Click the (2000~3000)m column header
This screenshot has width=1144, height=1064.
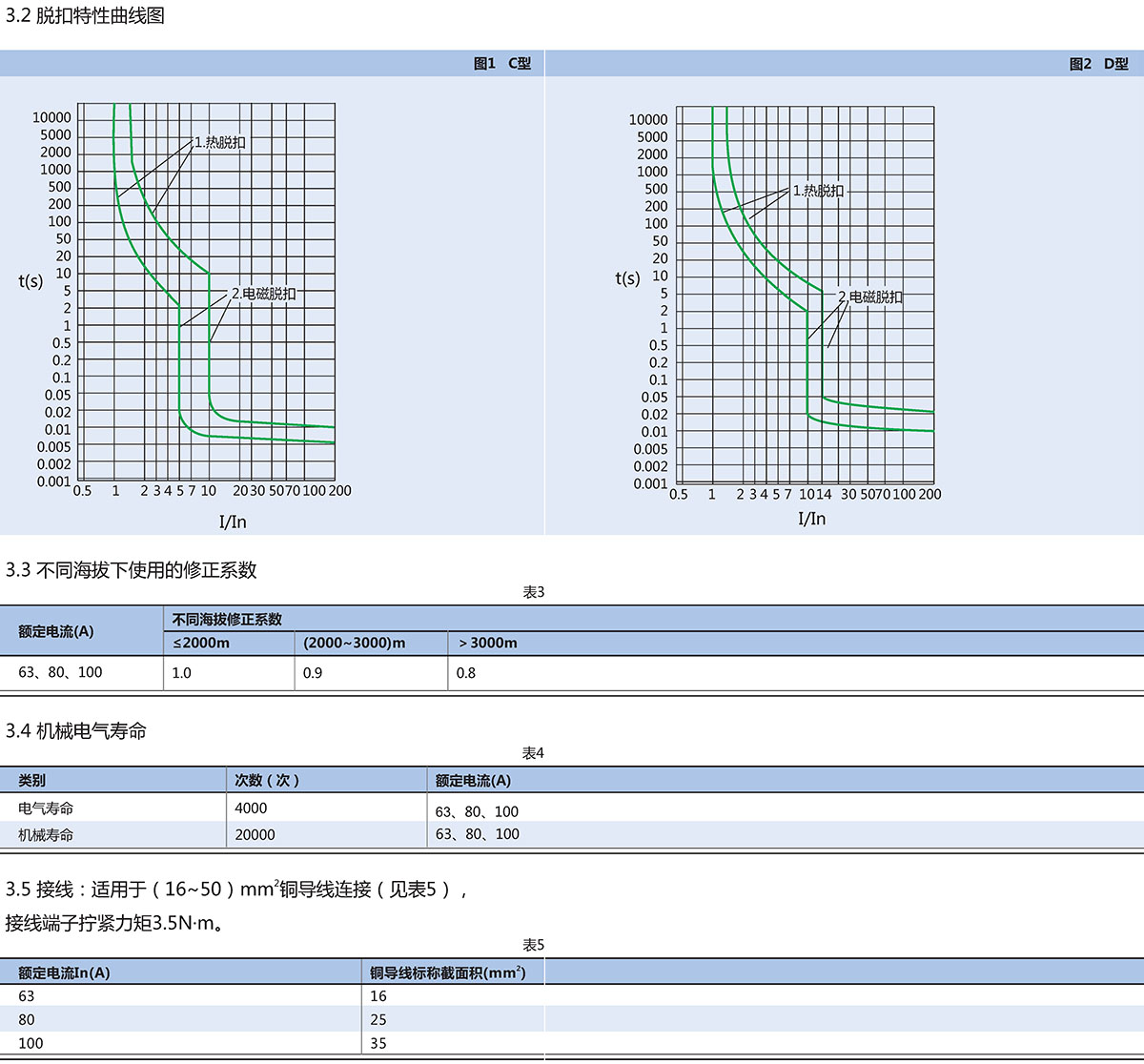354,644
